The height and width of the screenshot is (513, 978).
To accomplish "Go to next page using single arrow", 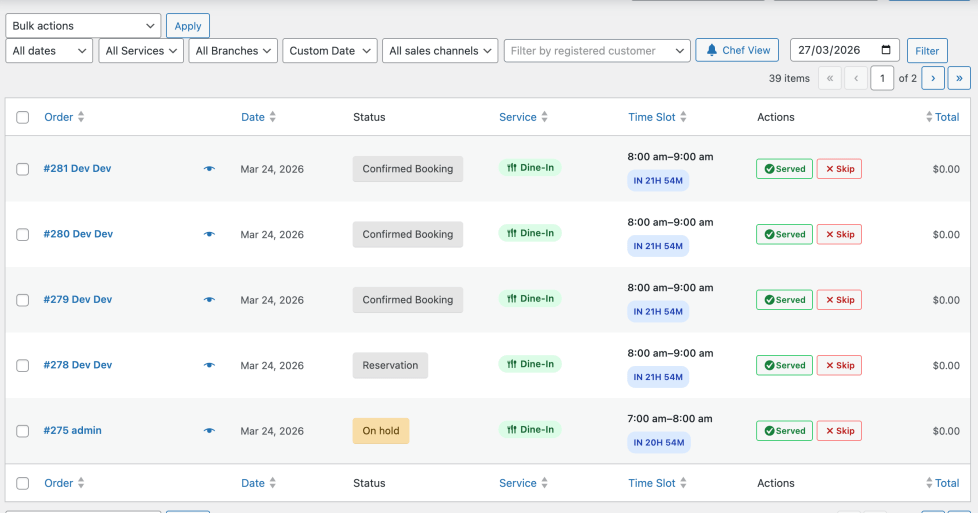I will pyautogui.click(x=932, y=78).
